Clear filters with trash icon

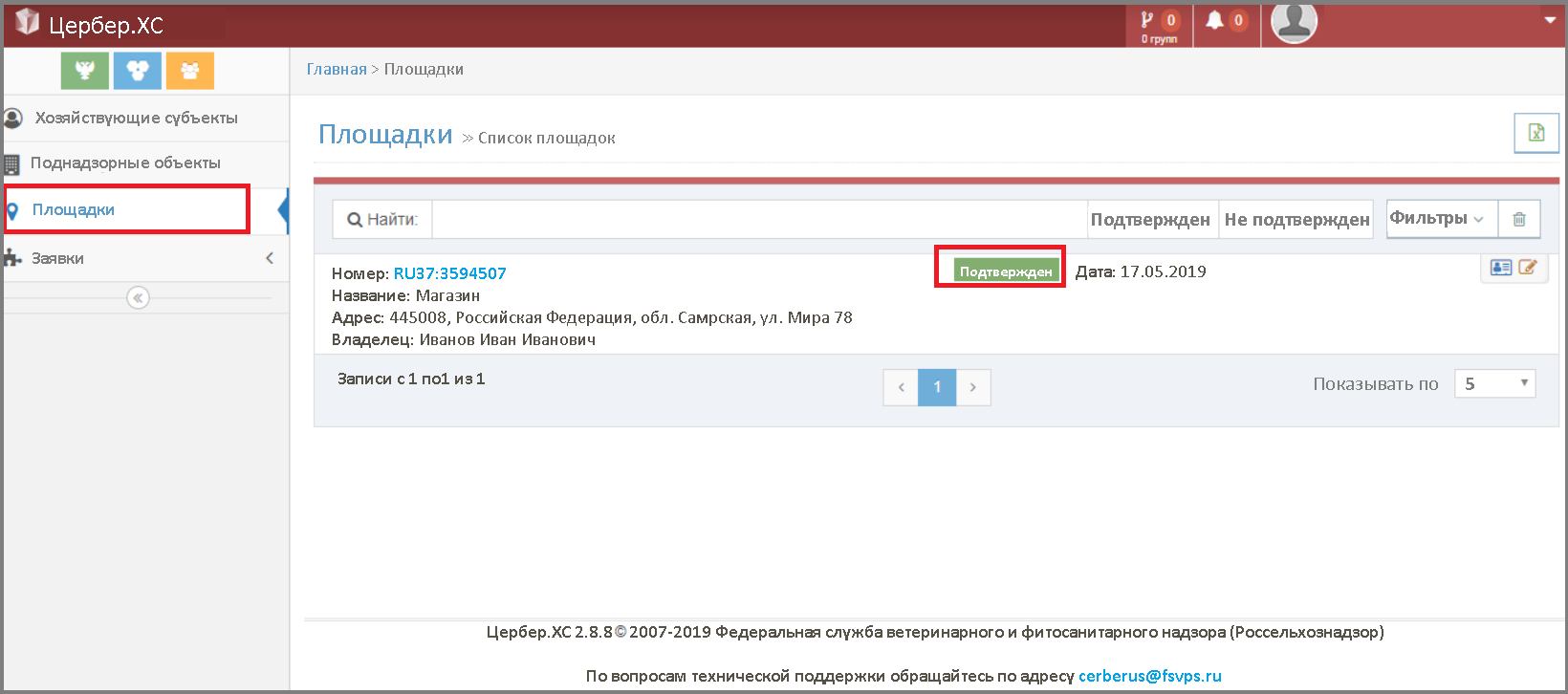point(1518,219)
